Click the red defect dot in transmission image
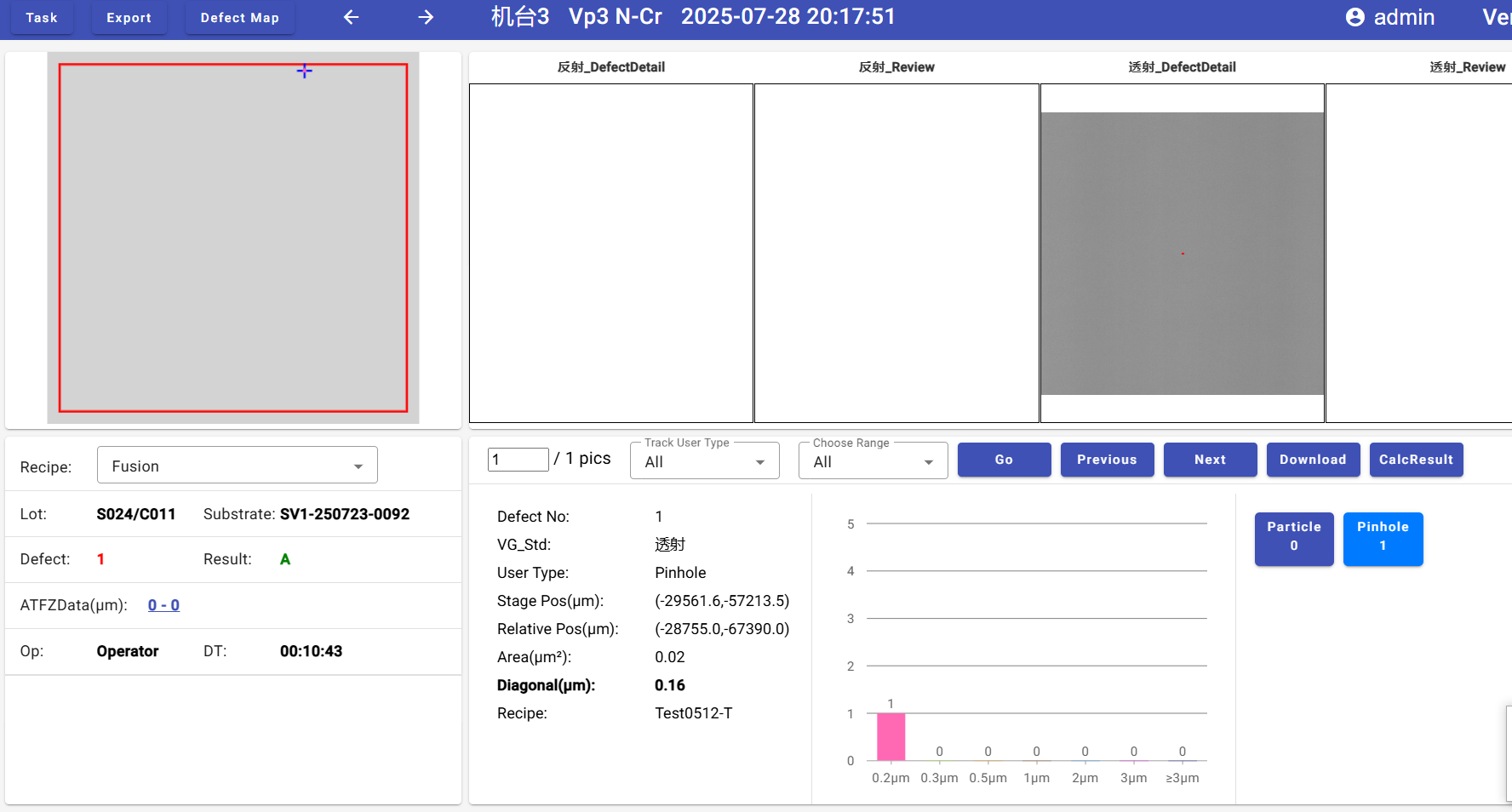The image size is (1512, 812). pos(1183,254)
